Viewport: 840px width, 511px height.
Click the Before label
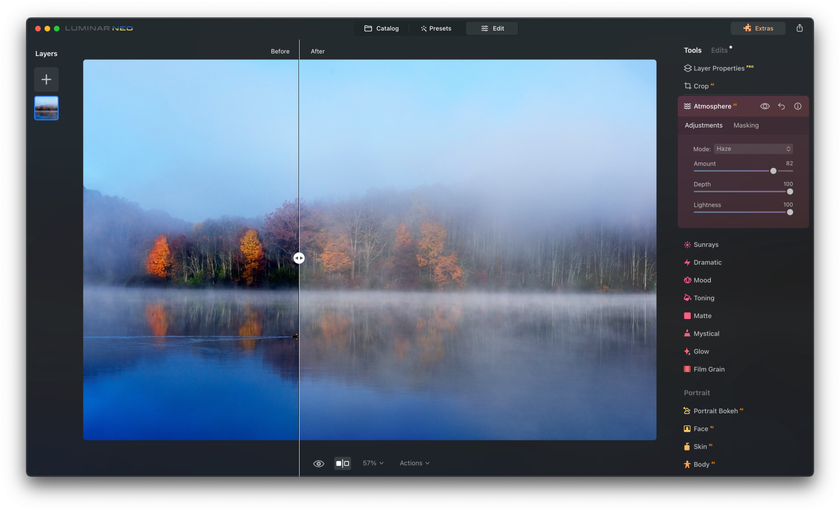(280, 51)
